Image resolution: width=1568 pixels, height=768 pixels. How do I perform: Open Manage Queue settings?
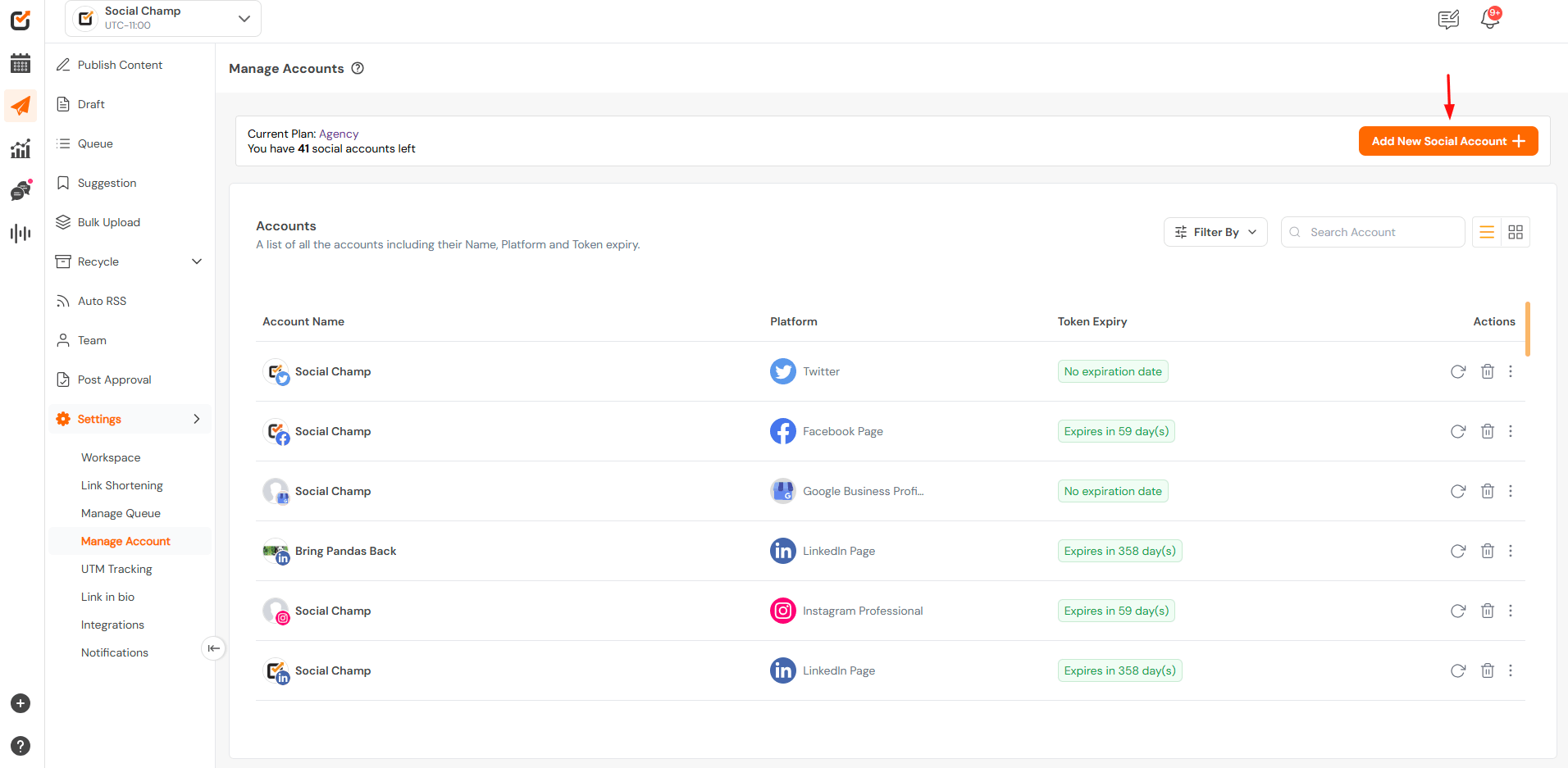click(x=121, y=513)
